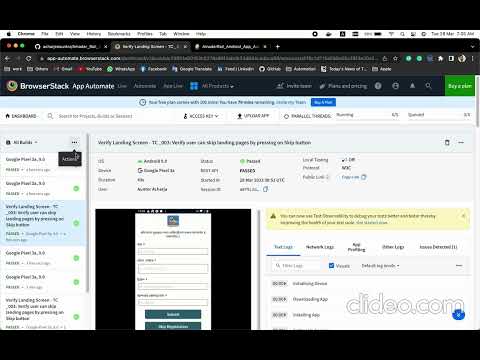Click the Chrome tab list chevron
Viewport: 480px width, 360px height.
coord(473,47)
